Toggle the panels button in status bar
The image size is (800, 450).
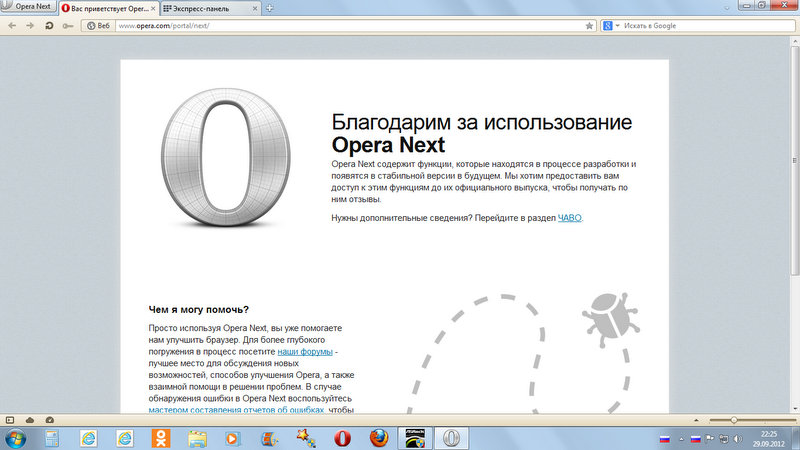(x=10, y=420)
